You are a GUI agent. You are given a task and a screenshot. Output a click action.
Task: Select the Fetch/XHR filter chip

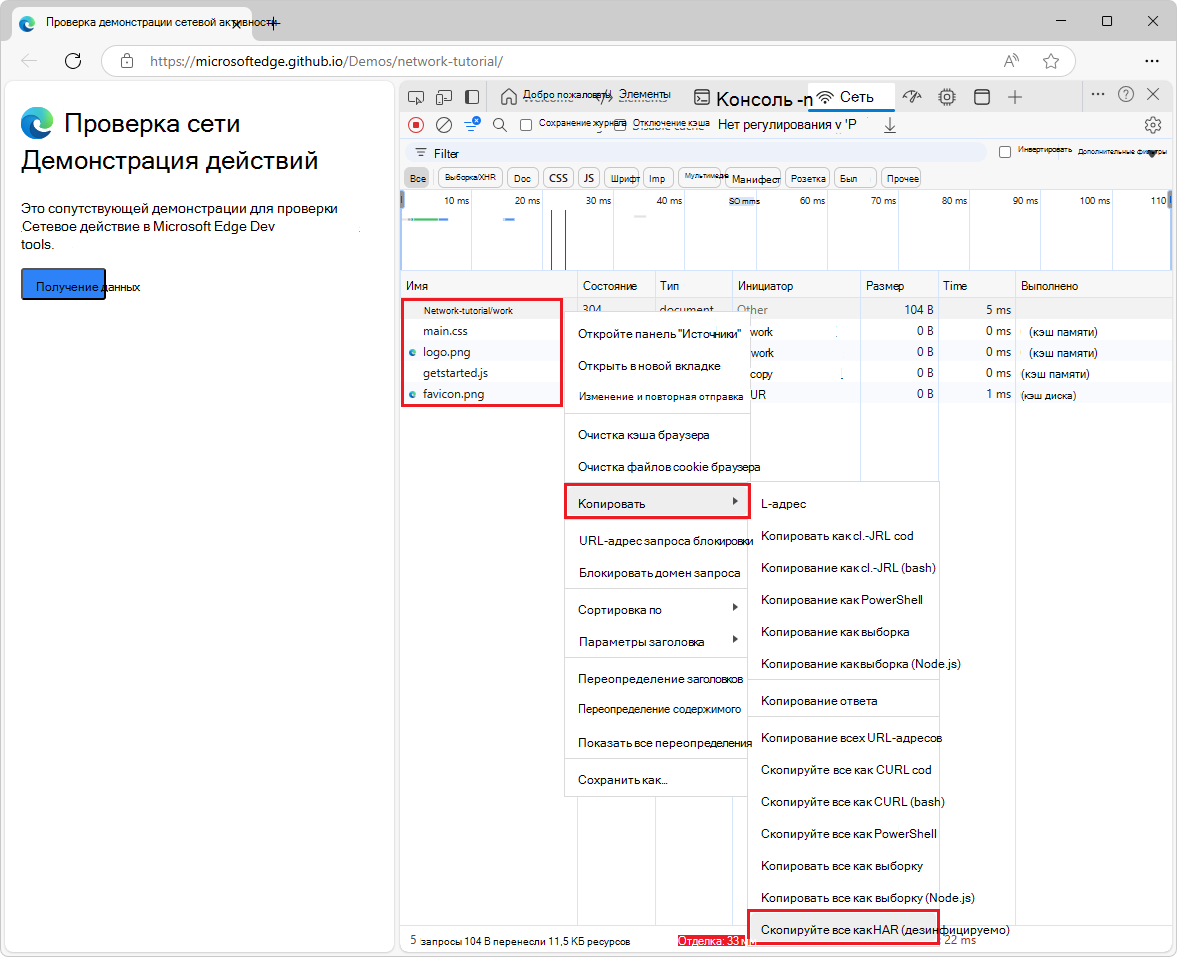pyautogui.click(x=470, y=178)
